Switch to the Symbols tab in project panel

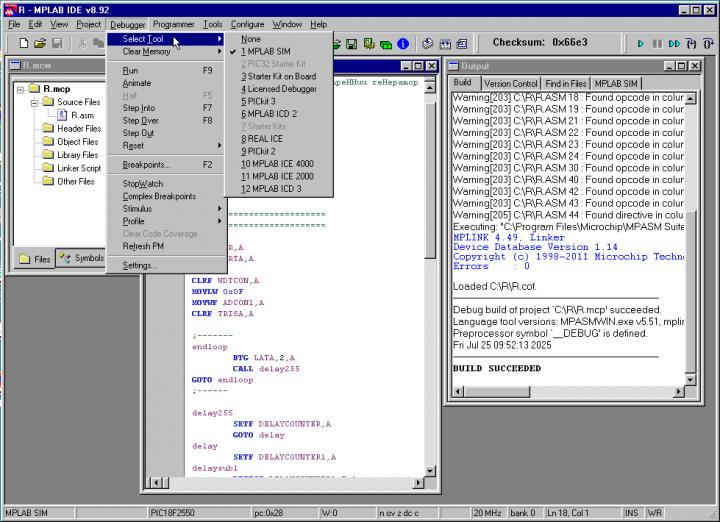82,258
